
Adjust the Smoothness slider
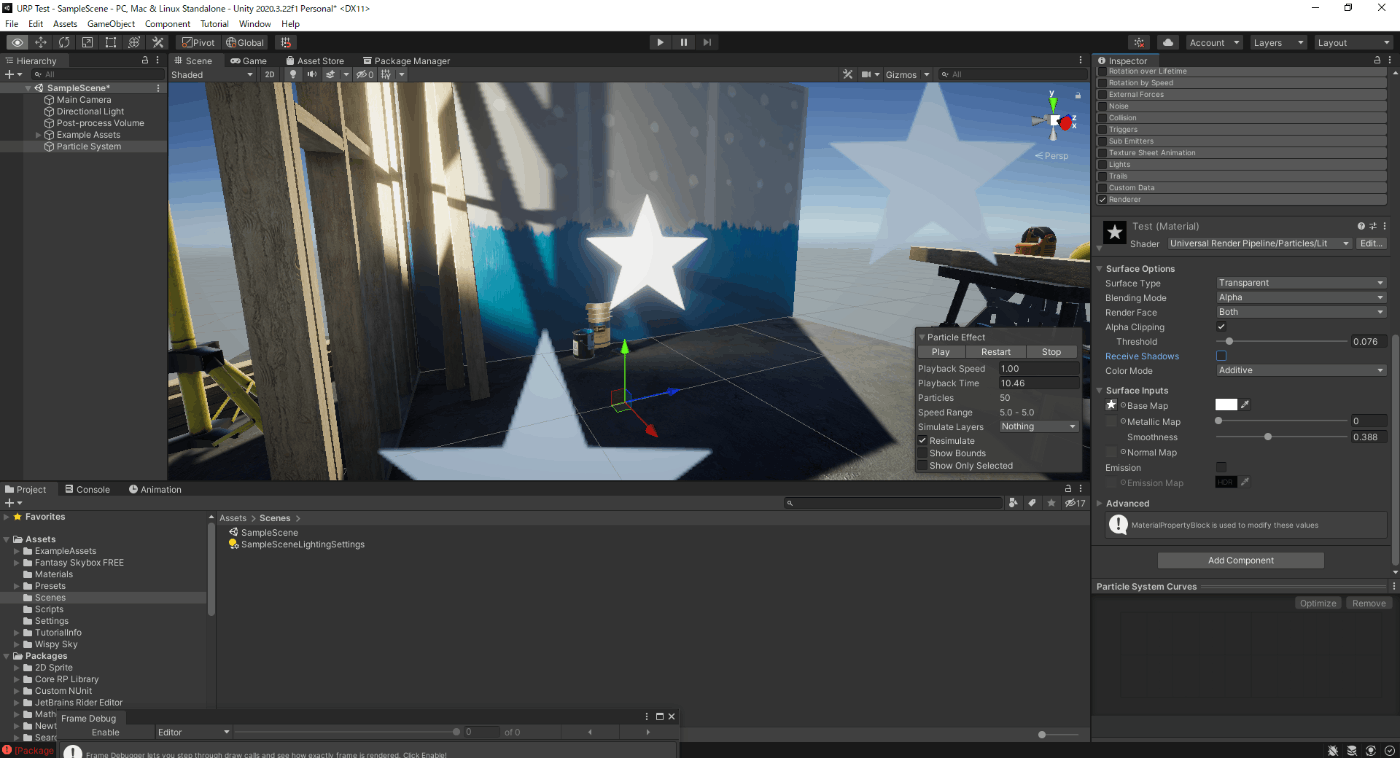point(1281,437)
